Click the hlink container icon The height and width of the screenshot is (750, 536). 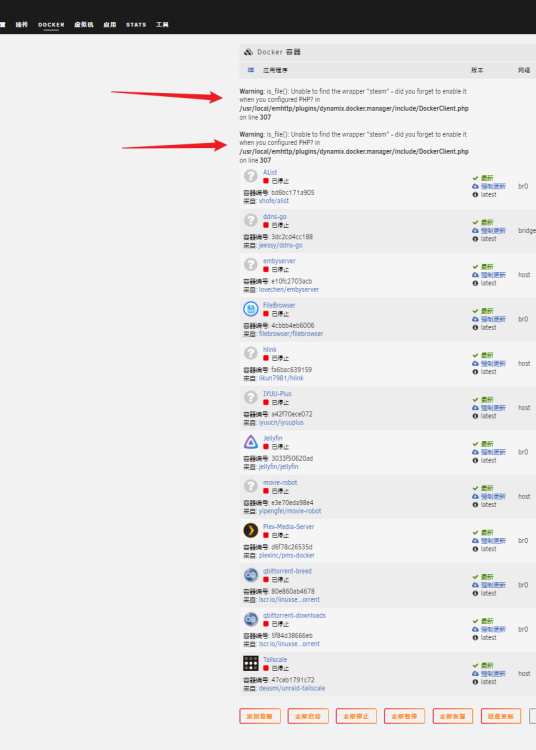click(x=251, y=353)
